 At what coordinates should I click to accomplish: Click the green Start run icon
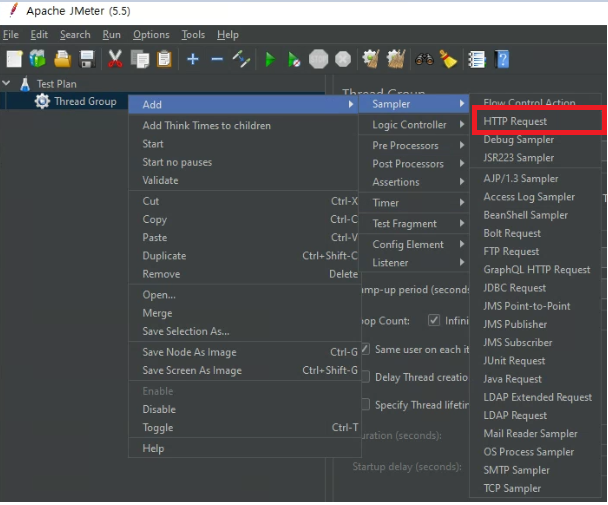click(270, 60)
